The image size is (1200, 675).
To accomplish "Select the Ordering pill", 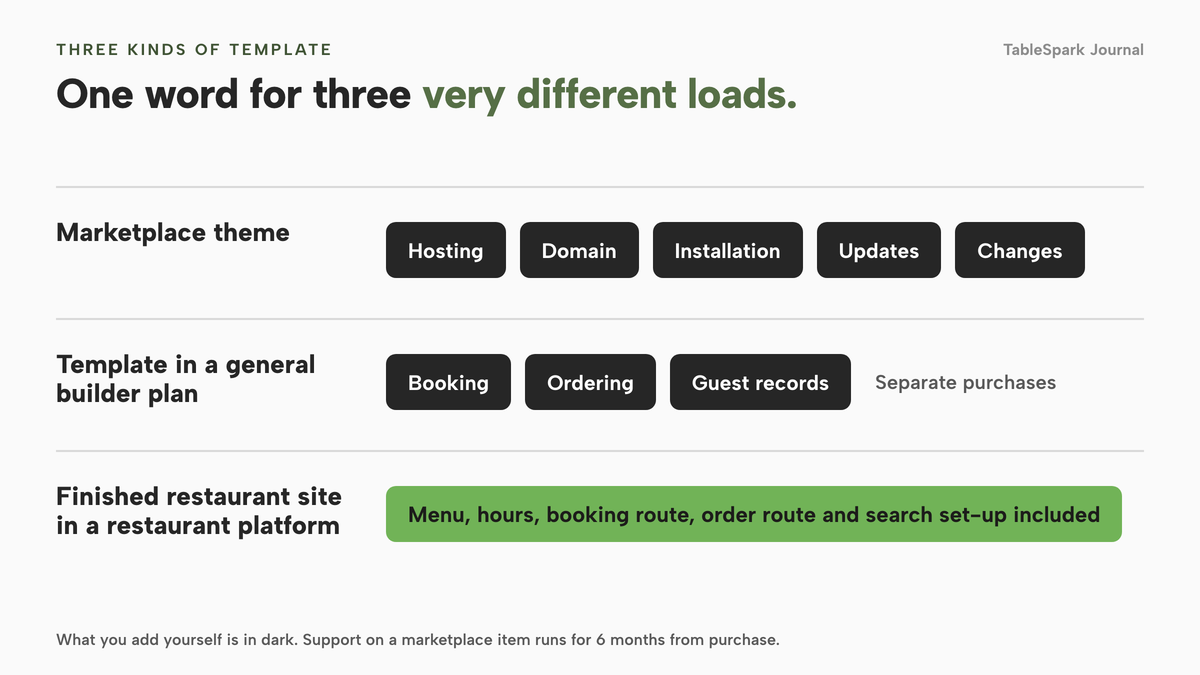I will 590,382.
